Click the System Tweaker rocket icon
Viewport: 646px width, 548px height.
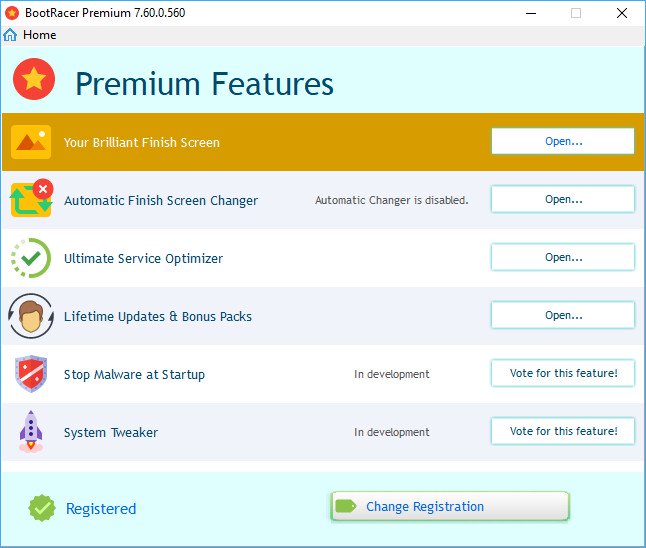coord(31,432)
